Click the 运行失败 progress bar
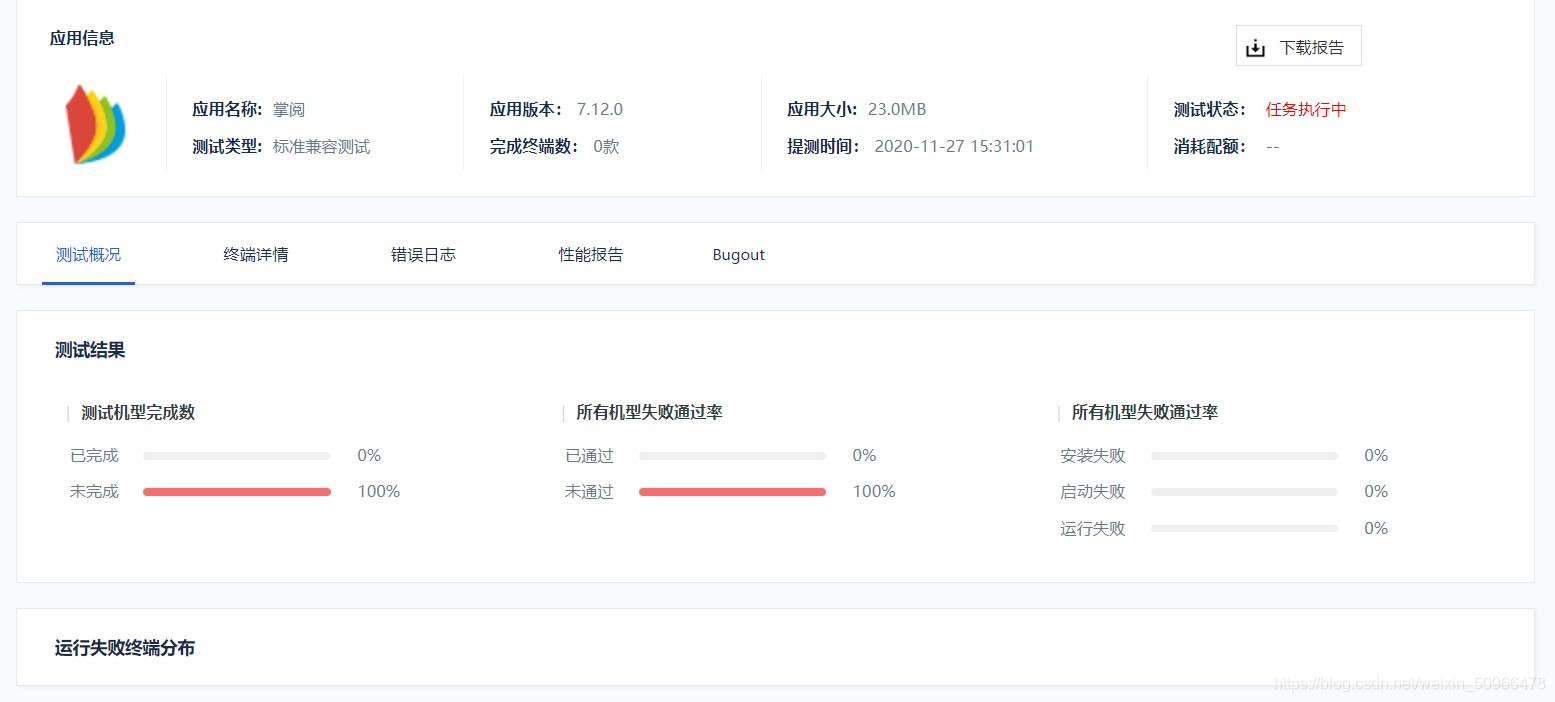 (1244, 528)
